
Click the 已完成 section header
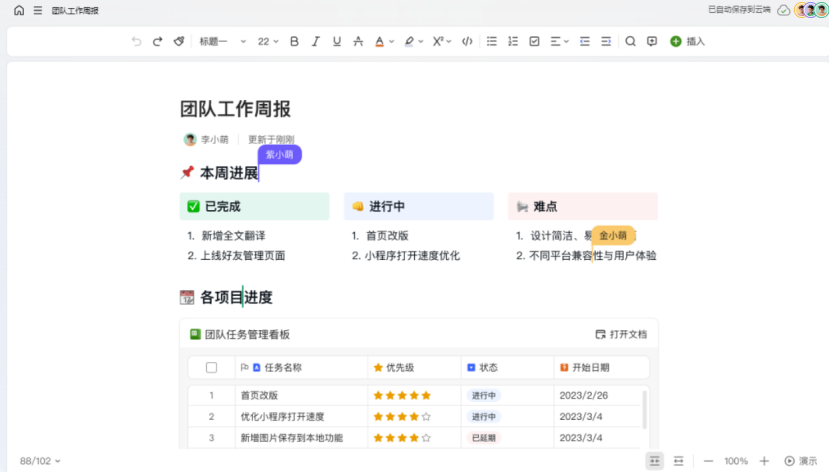255,206
